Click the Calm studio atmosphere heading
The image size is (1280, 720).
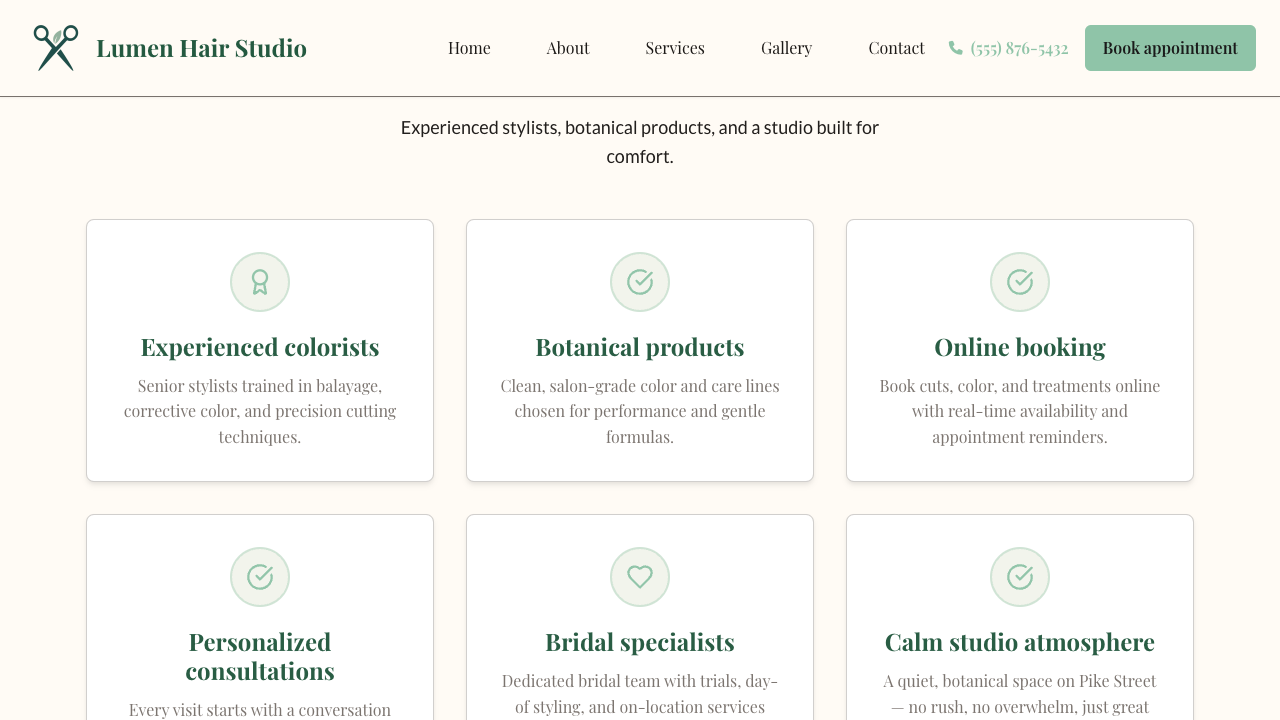[x=1020, y=642]
